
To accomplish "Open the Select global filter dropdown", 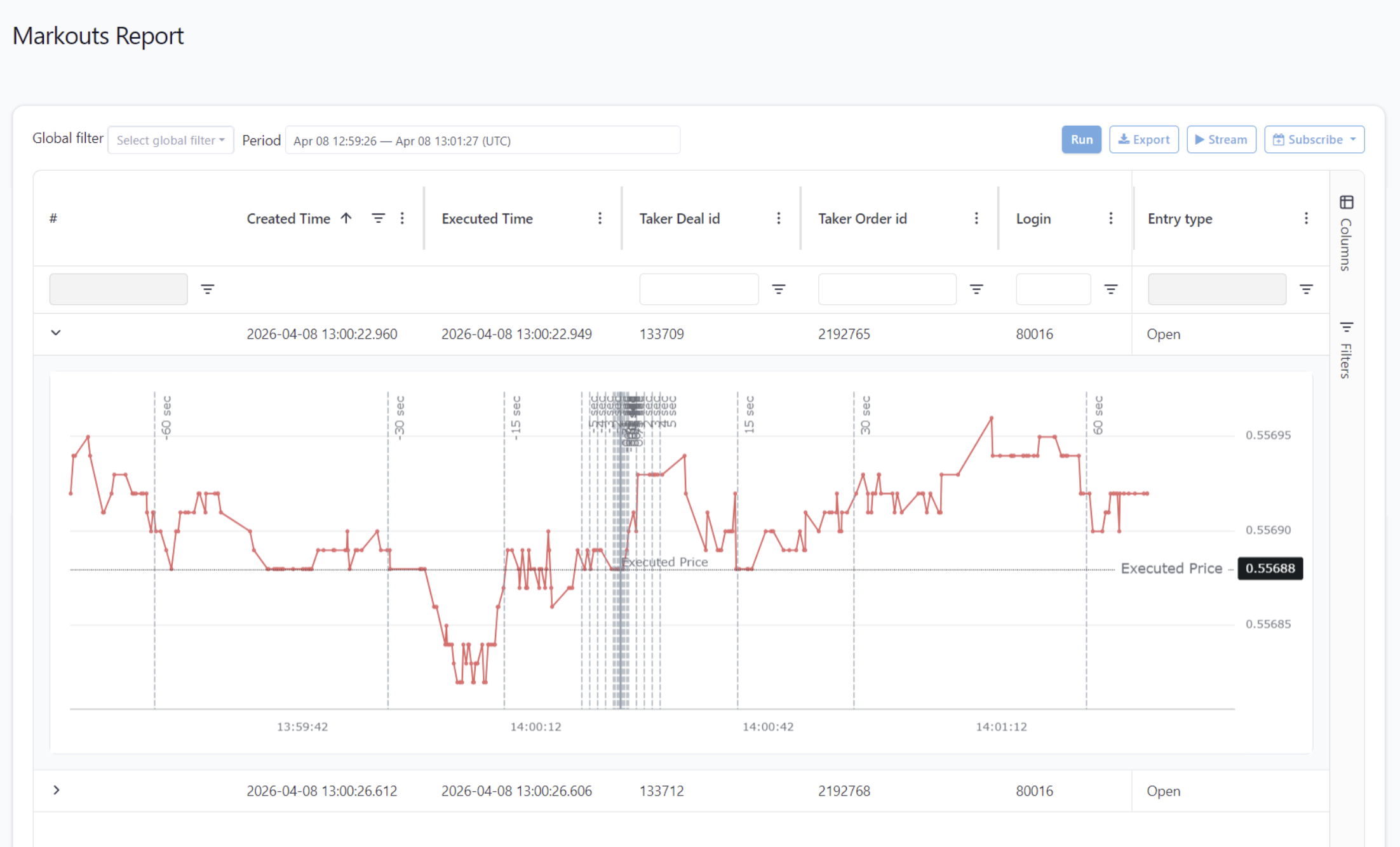I will (x=170, y=140).
